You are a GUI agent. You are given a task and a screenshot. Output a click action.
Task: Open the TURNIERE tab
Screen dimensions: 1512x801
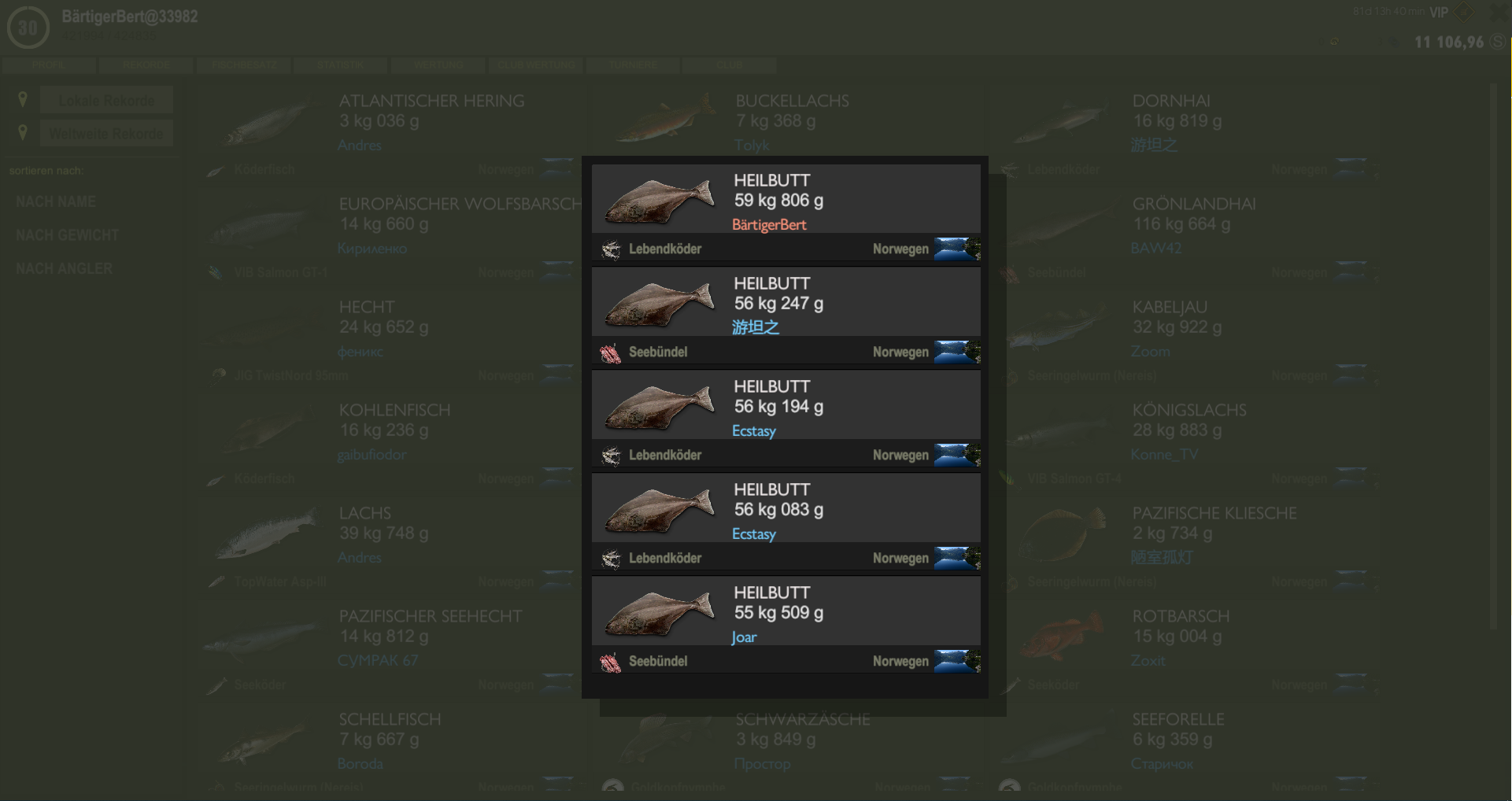click(x=633, y=65)
